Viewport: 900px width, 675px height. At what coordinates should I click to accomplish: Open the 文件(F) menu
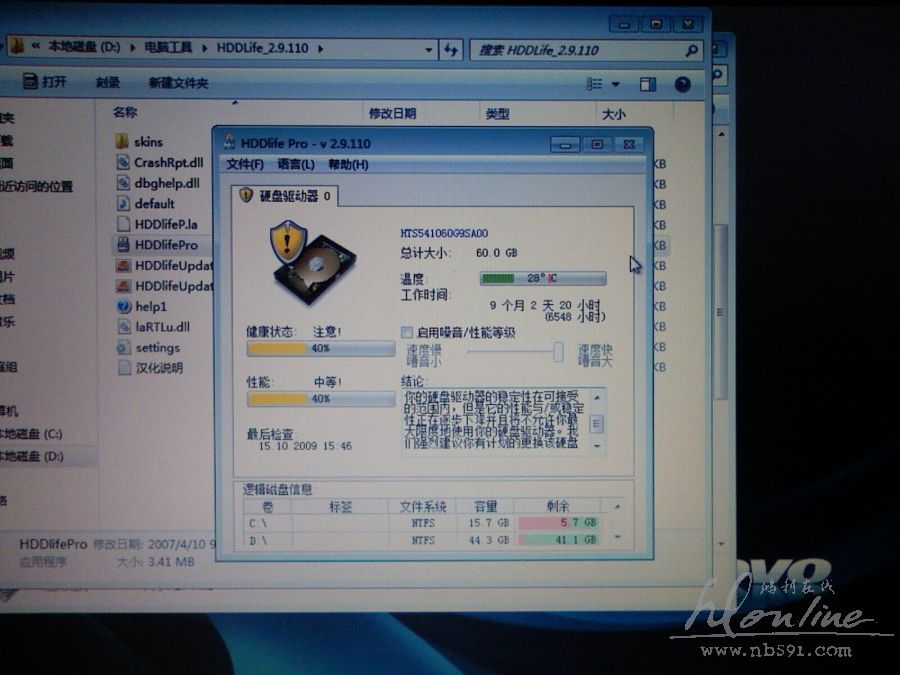[x=245, y=164]
